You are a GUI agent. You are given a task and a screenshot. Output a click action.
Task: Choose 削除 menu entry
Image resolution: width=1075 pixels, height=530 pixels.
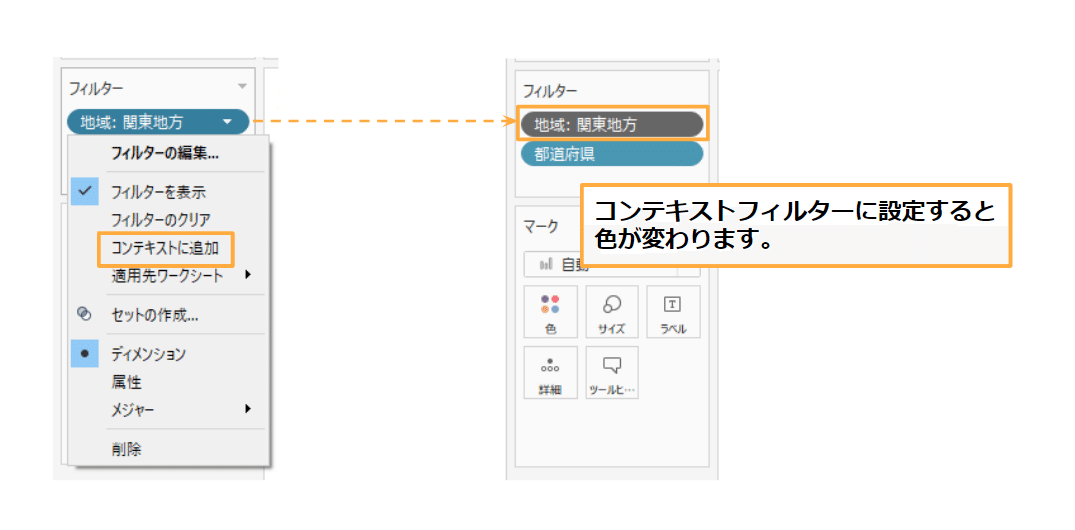[x=126, y=449]
